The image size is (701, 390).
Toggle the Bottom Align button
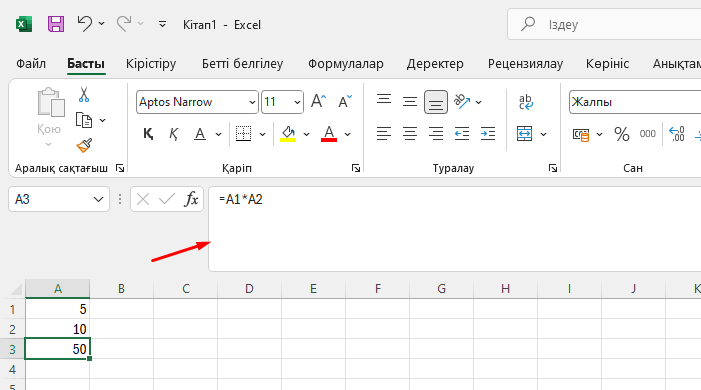(435, 102)
